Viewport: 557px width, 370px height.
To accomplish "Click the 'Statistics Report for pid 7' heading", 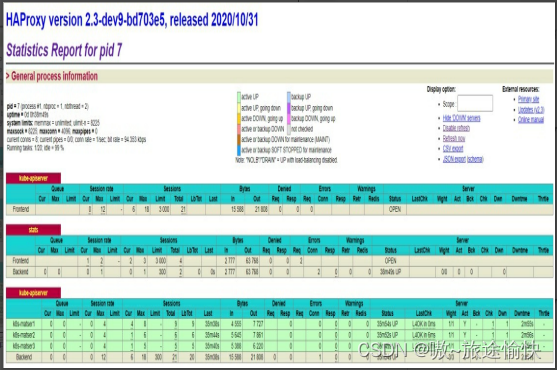I will click(64, 50).
